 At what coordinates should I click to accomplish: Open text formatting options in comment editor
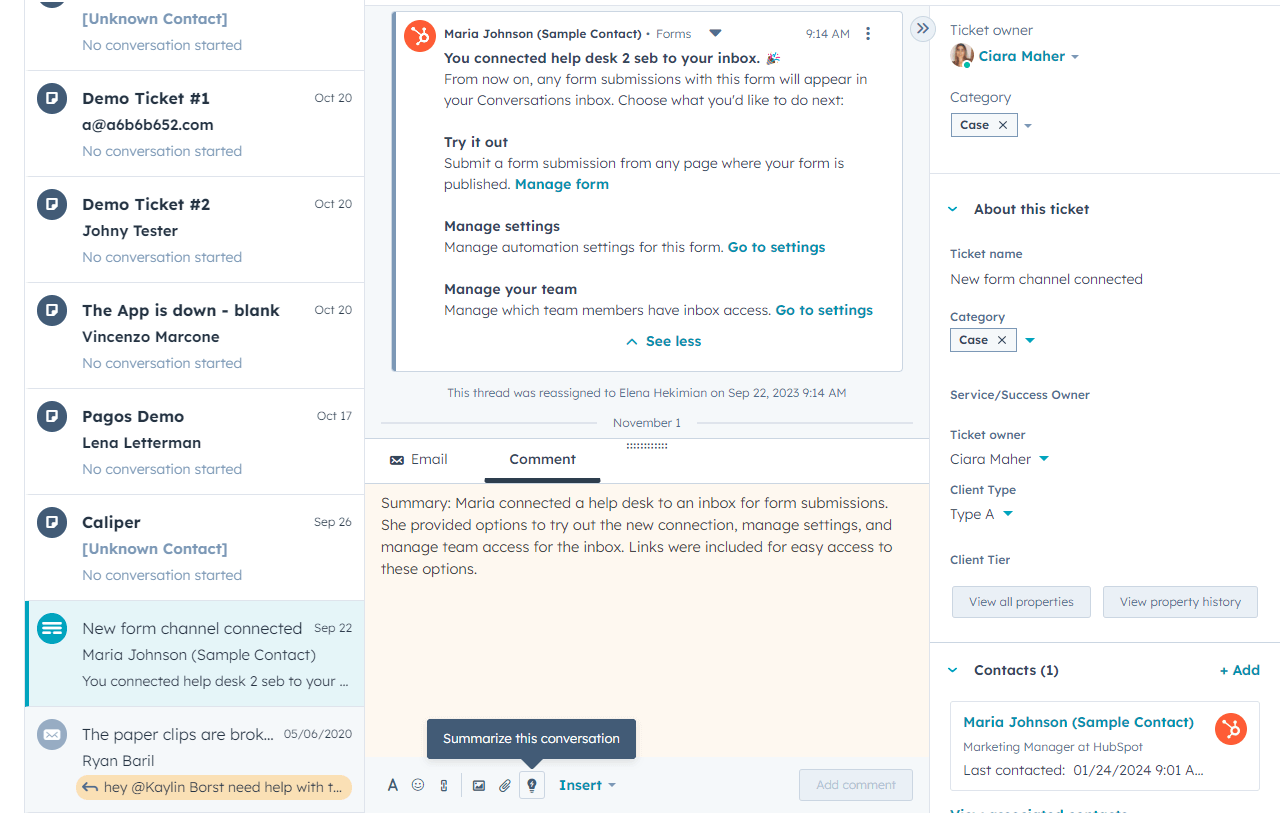pyautogui.click(x=392, y=785)
